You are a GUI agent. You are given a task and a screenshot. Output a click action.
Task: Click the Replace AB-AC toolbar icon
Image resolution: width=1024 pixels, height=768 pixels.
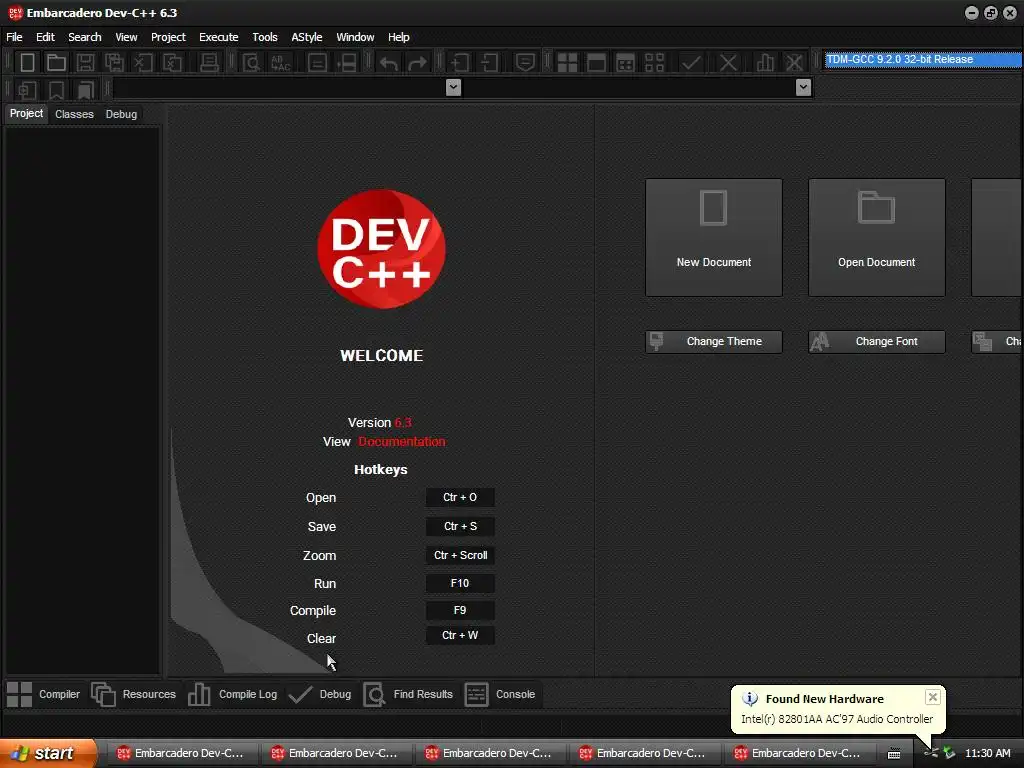click(280, 63)
